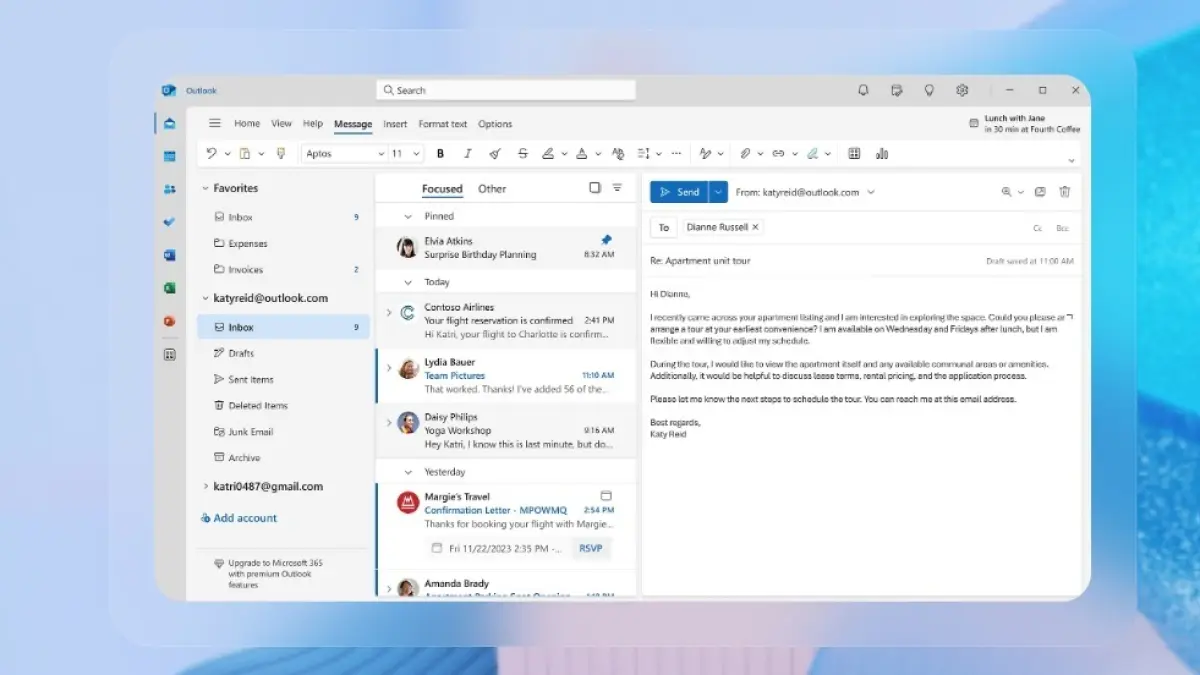Switch to the Other inbox tab

492,189
